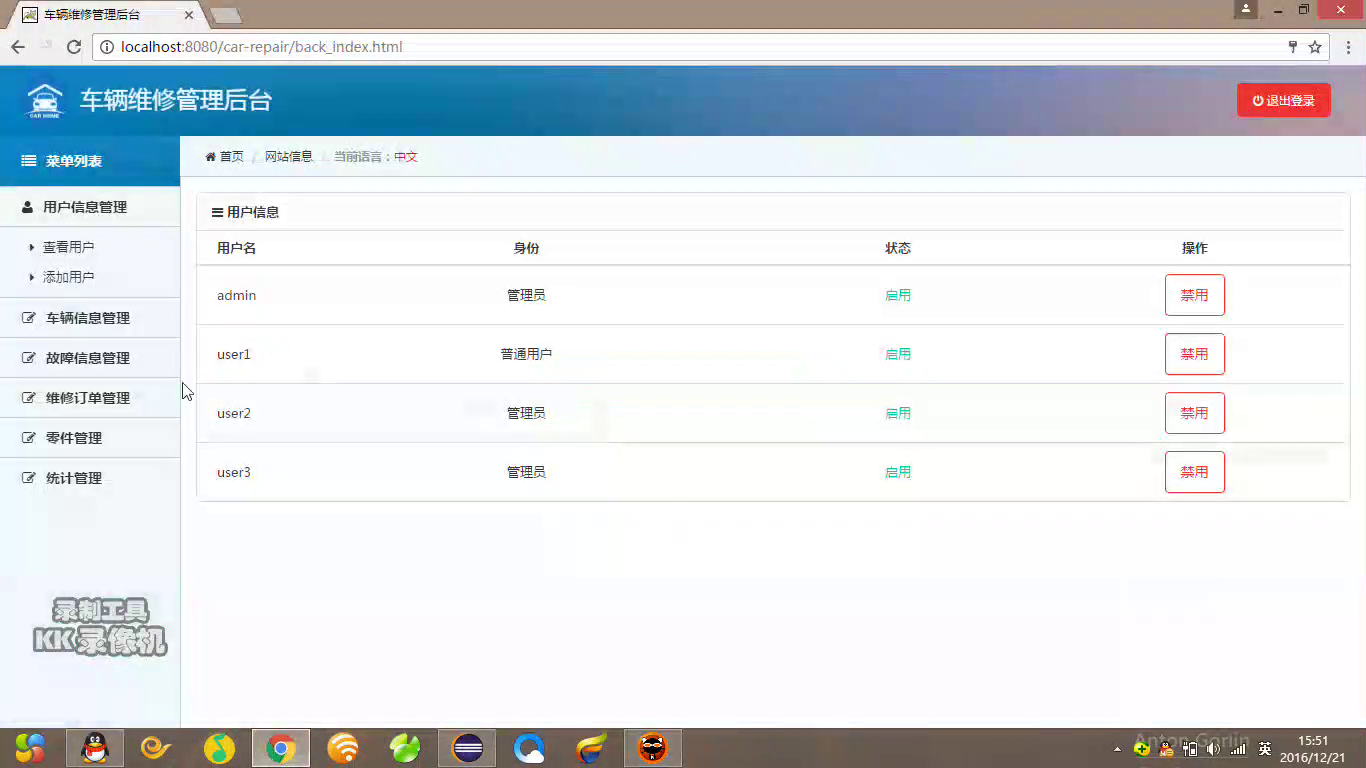1366x768 pixels.
Task: Open a new browser tab
Action: [227, 15]
